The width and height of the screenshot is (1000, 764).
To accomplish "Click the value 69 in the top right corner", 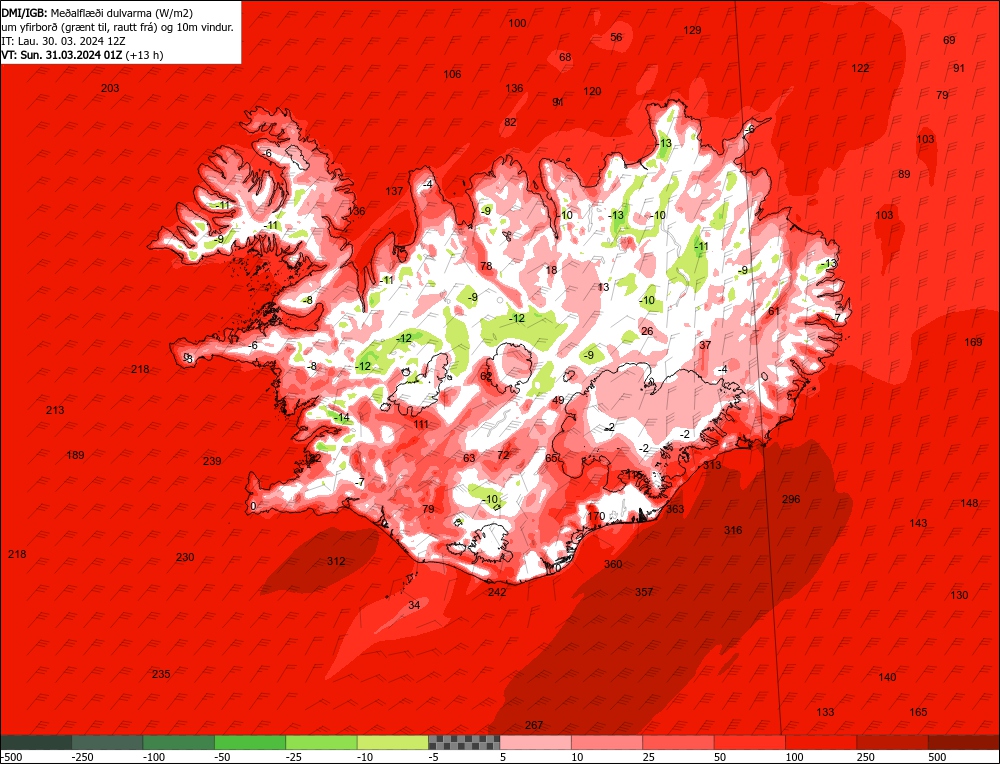I will point(949,40).
